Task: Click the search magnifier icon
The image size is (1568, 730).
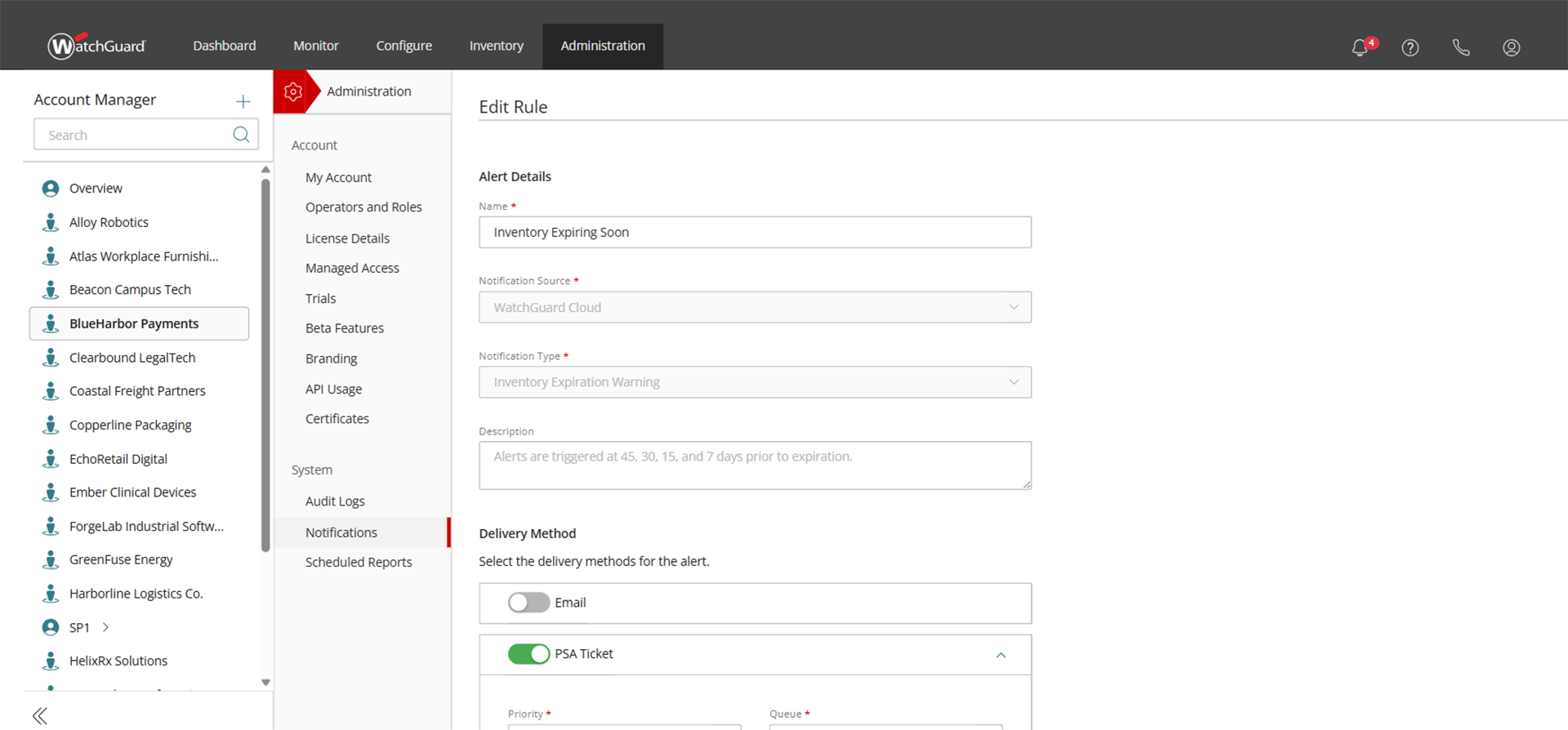Action: pos(241,135)
